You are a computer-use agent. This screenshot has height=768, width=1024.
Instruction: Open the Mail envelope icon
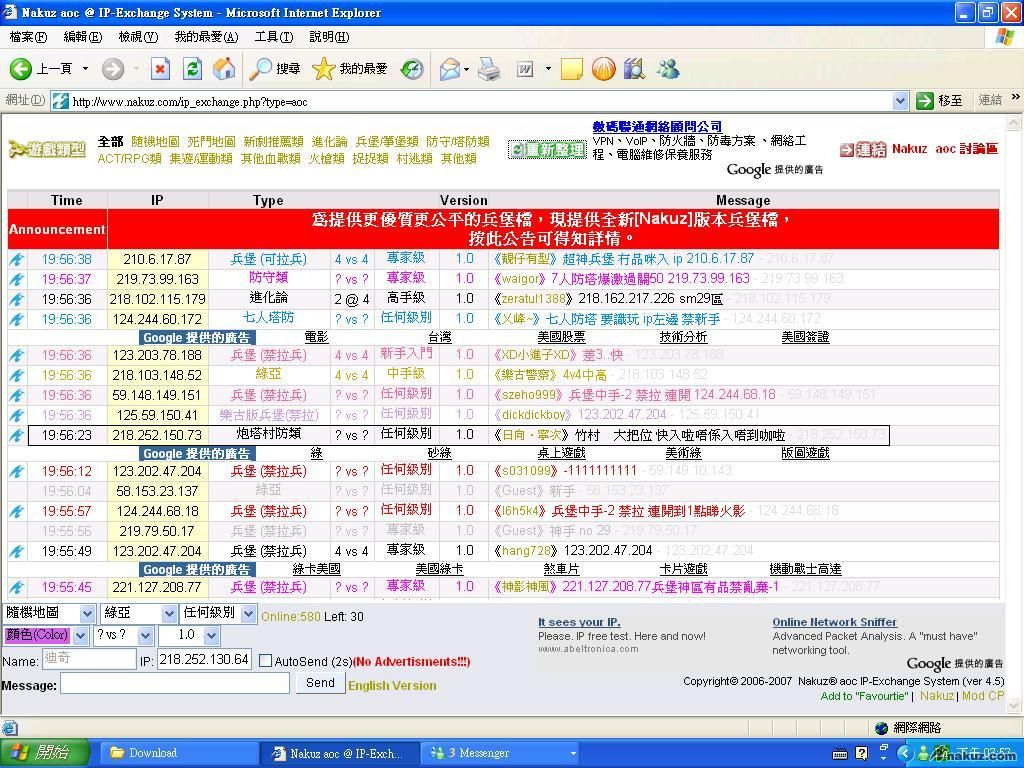point(450,68)
